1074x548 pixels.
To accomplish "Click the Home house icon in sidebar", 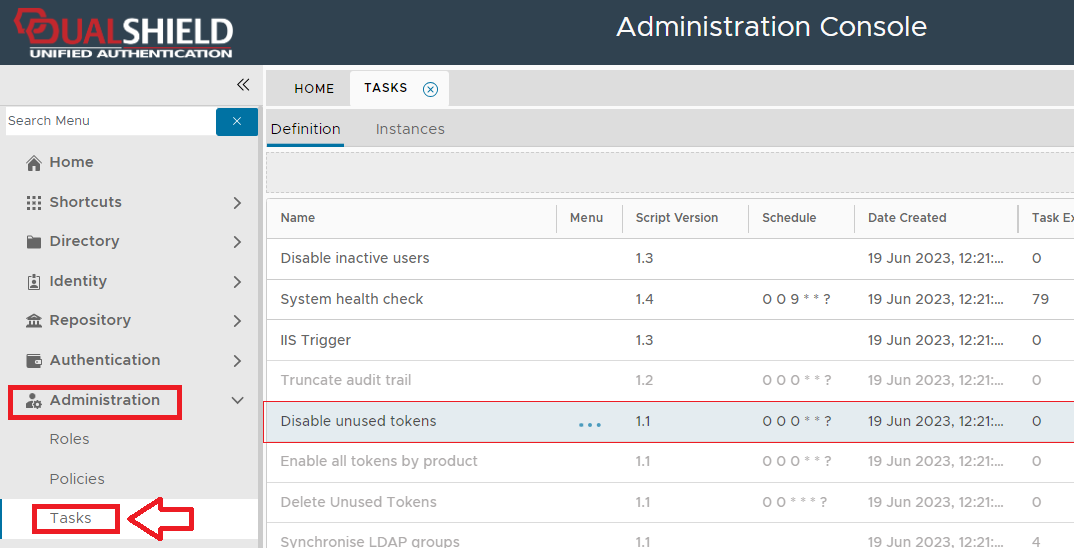I will [34, 163].
